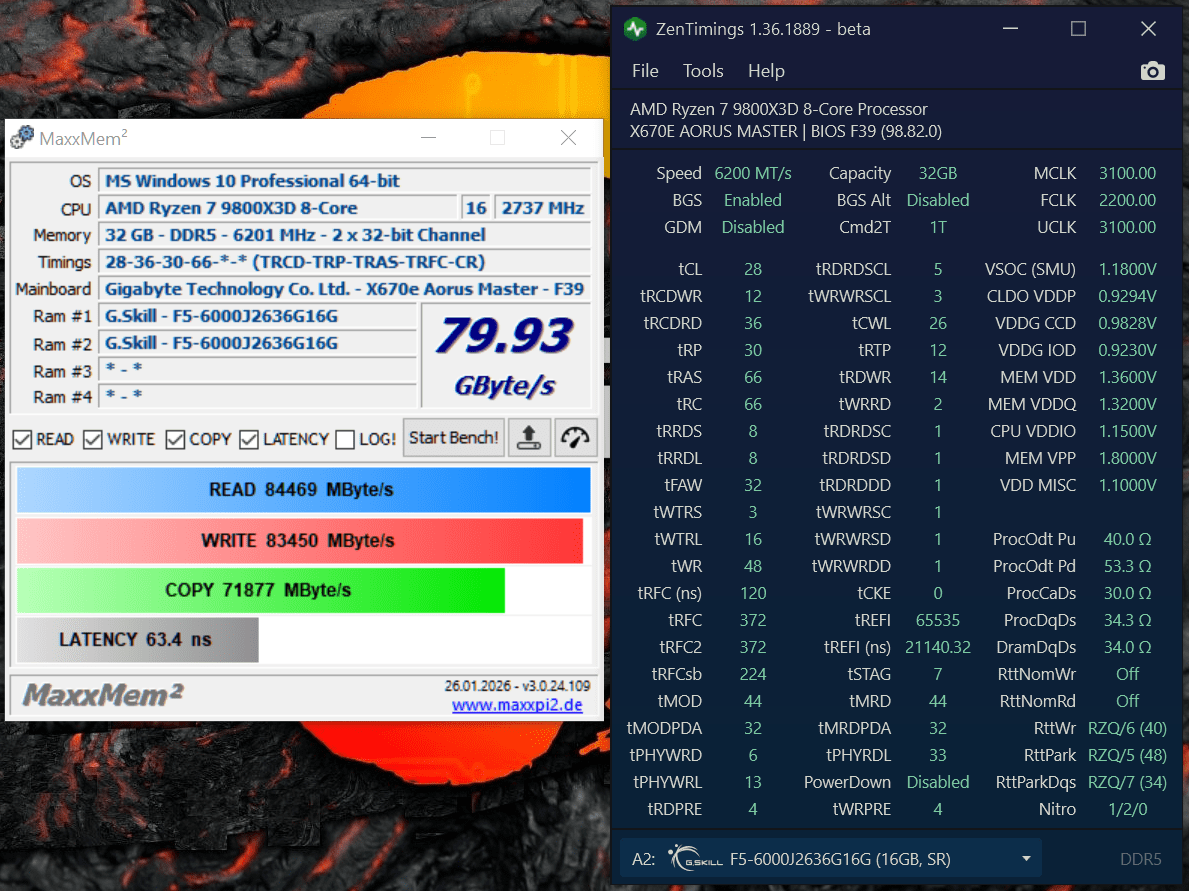
Task: Toggle the LATENCY checkbox in MaxxMem
Action: pos(249,440)
